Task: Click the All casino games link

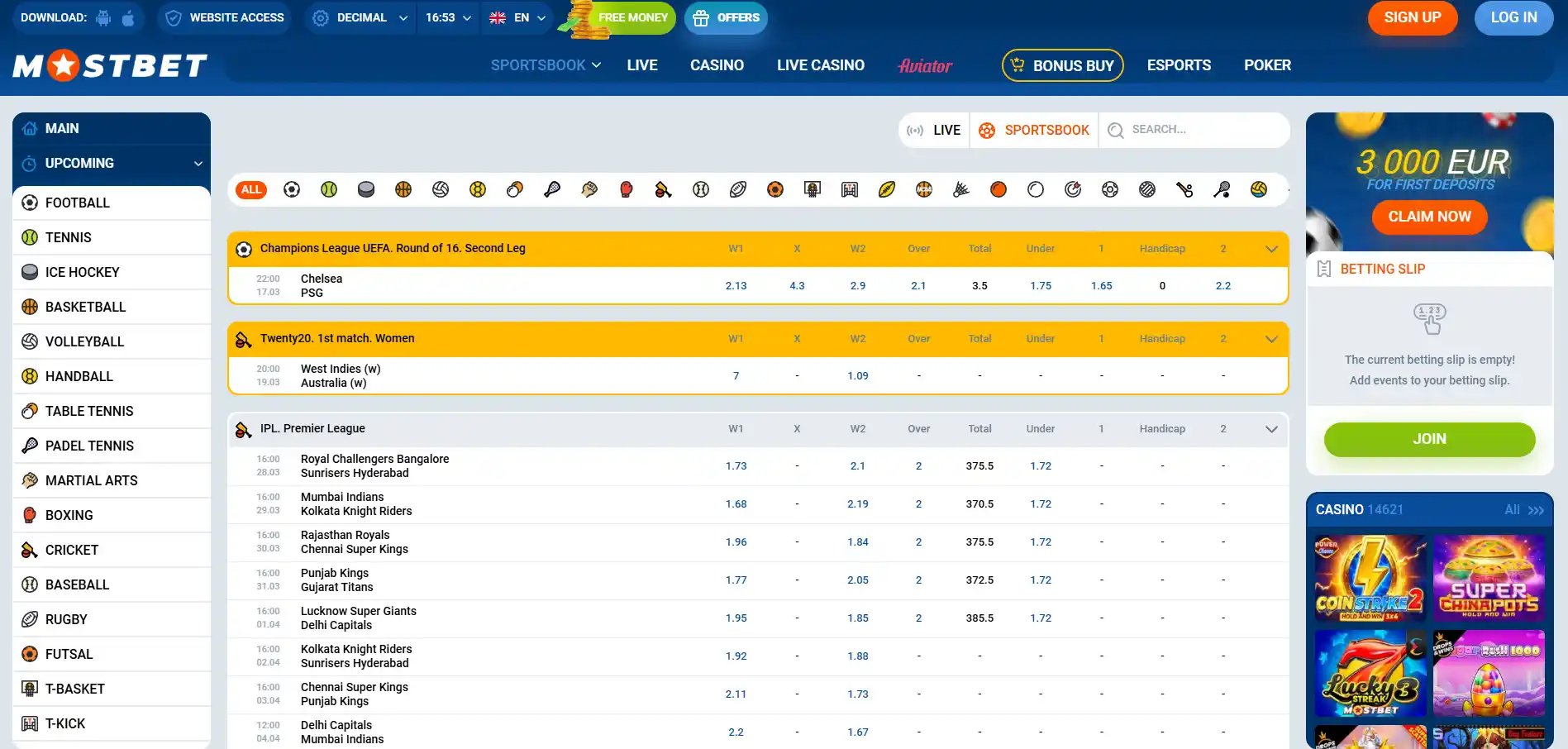Action: click(1523, 510)
